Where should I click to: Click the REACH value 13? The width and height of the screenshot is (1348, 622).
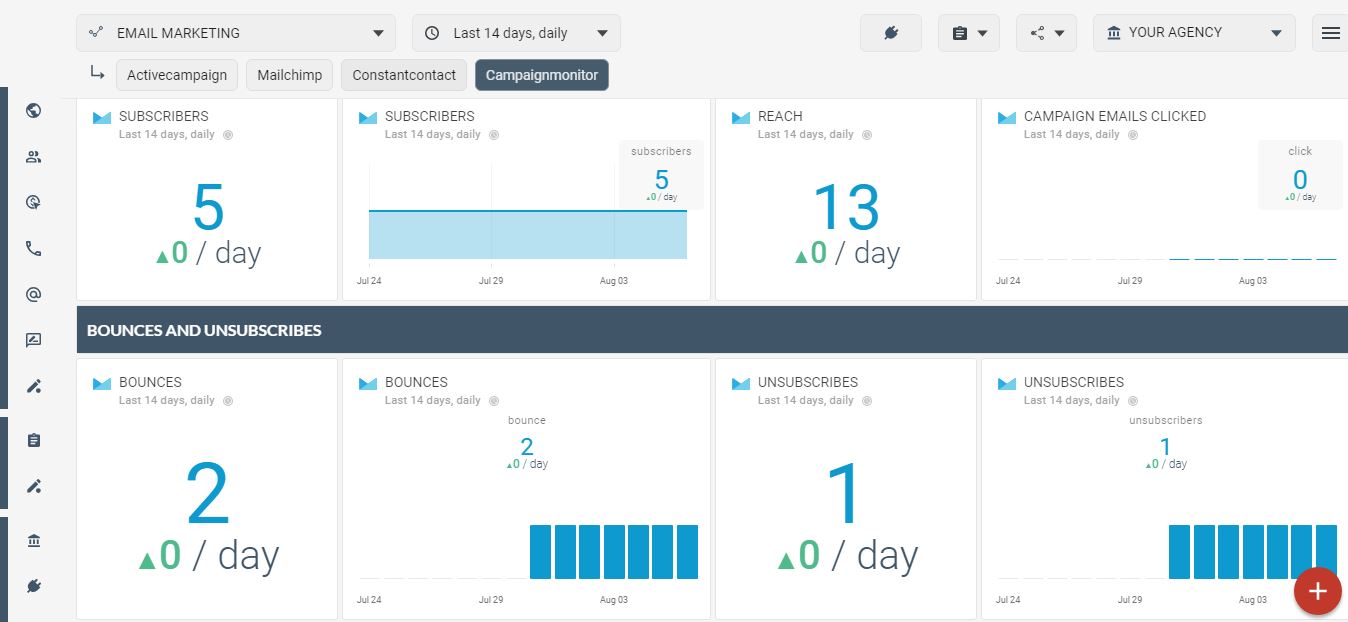click(x=846, y=208)
